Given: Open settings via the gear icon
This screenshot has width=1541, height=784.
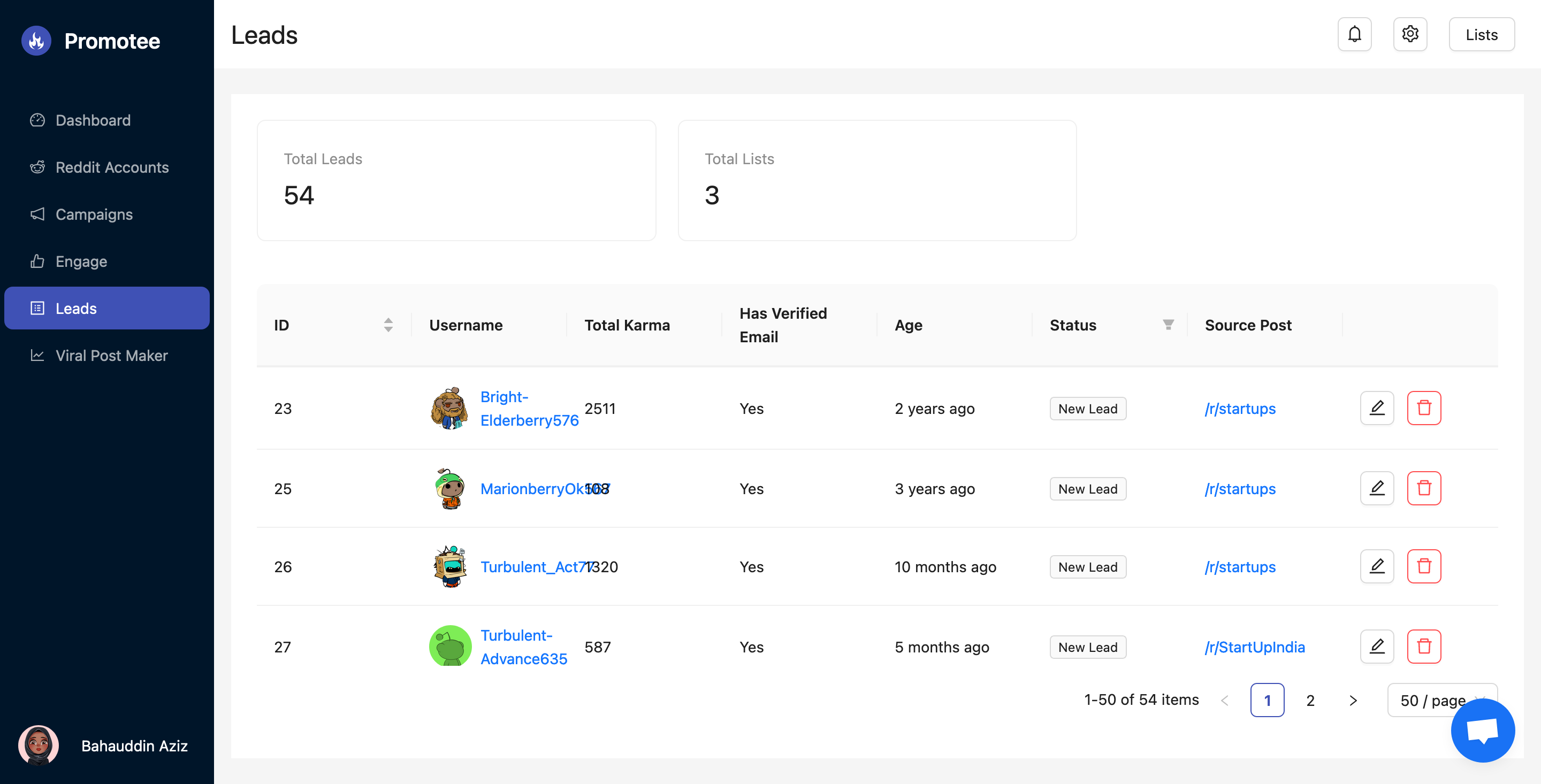Looking at the screenshot, I should point(1410,35).
